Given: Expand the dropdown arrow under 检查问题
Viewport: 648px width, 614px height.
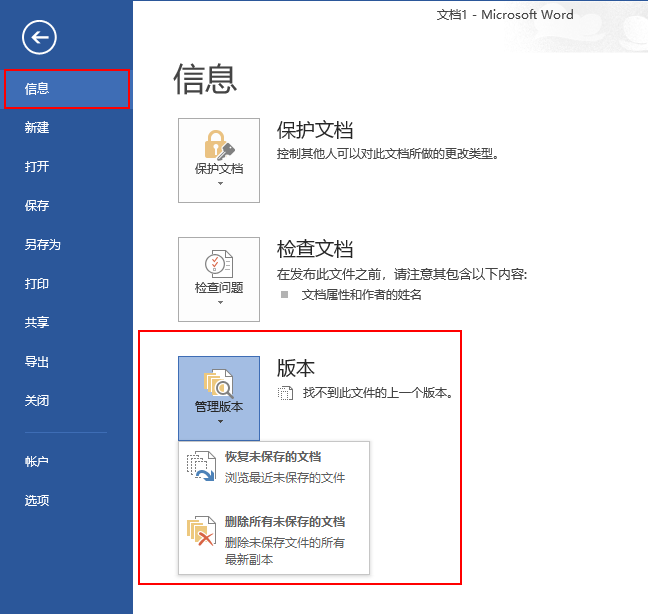Looking at the screenshot, I should (x=219, y=303).
